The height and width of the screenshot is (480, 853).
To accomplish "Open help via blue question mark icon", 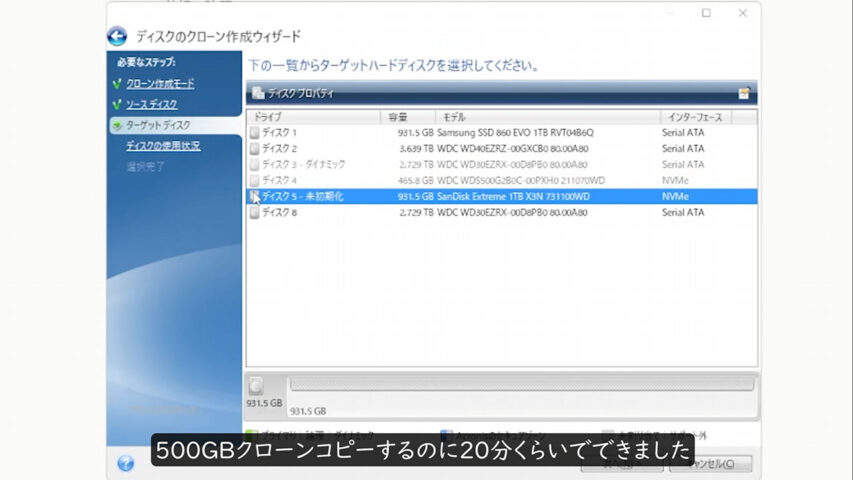I will point(125,463).
